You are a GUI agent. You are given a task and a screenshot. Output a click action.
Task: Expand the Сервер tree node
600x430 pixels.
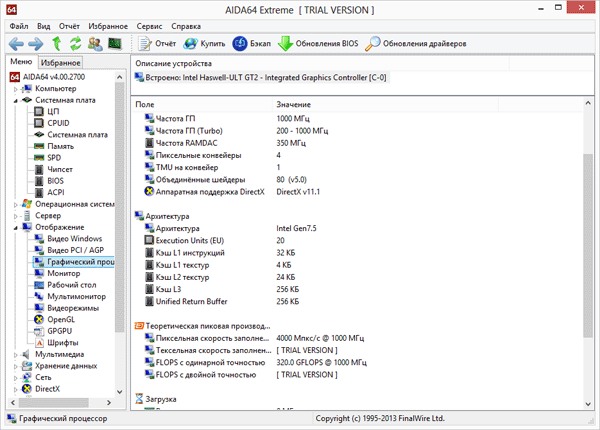coord(16,216)
